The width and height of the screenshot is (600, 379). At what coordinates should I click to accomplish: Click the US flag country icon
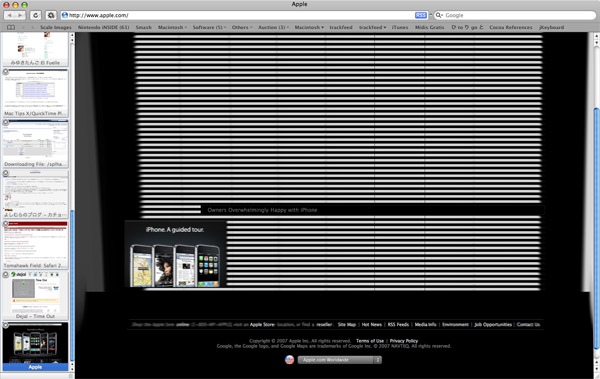pos(290,360)
